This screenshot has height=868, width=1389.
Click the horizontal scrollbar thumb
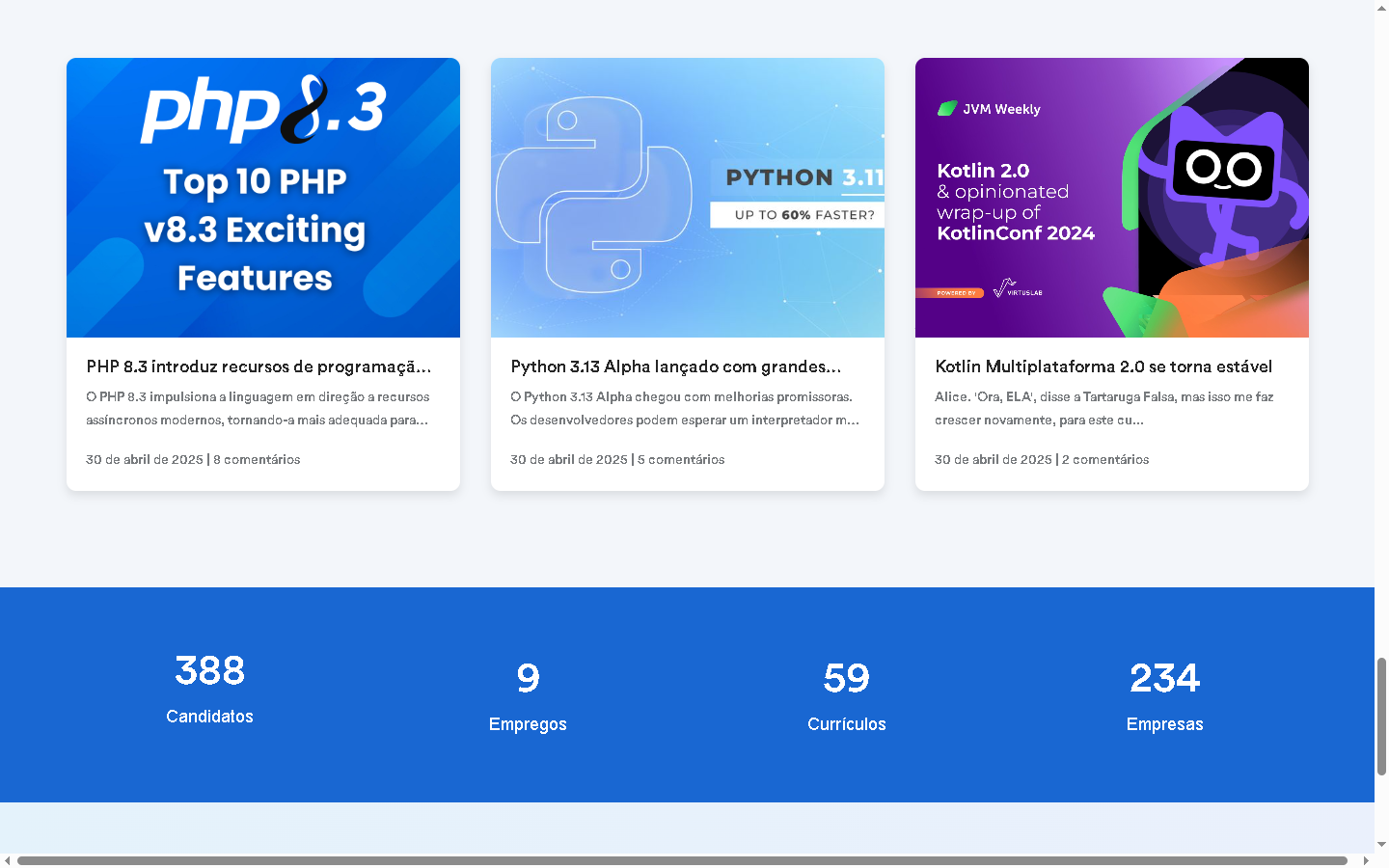(681, 860)
